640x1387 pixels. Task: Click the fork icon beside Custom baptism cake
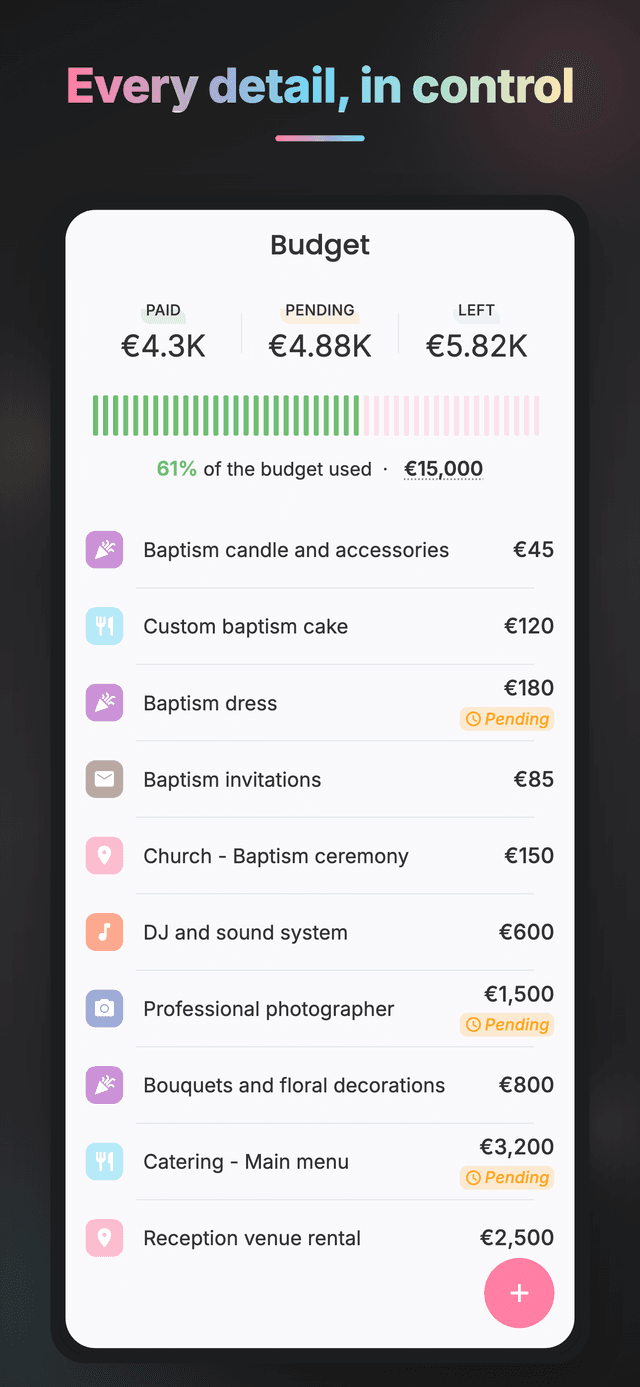pos(104,627)
